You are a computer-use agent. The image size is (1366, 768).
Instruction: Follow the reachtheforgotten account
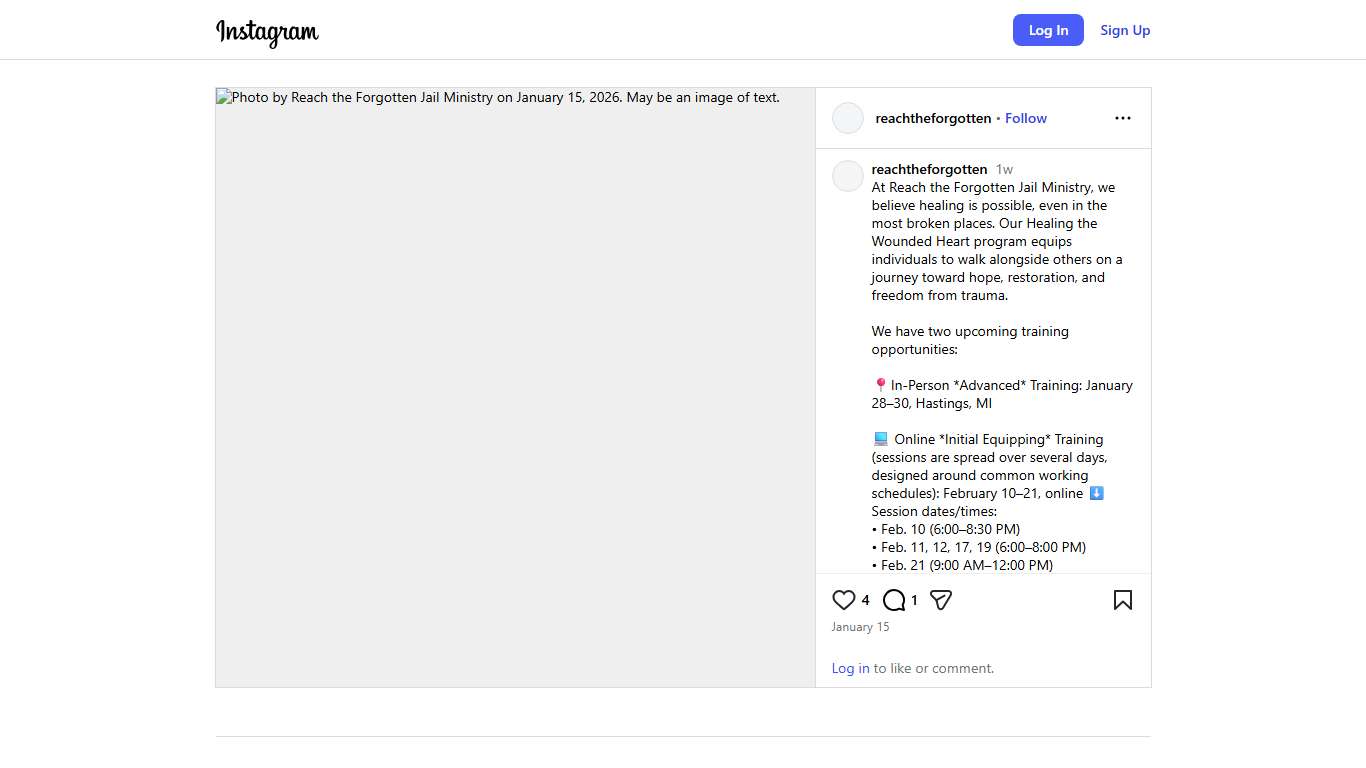point(1025,118)
